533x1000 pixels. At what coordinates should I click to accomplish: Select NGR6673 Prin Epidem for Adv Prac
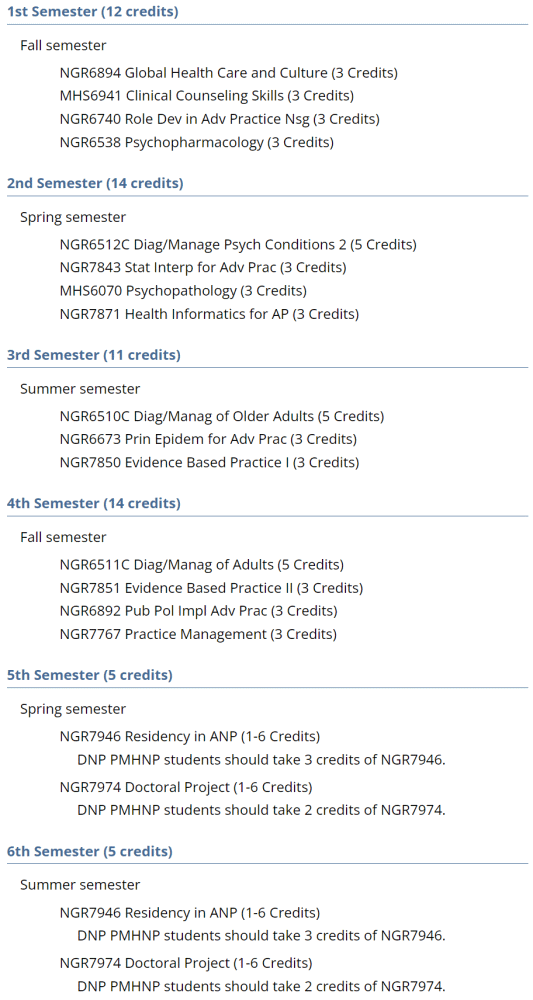click(208, 439)
